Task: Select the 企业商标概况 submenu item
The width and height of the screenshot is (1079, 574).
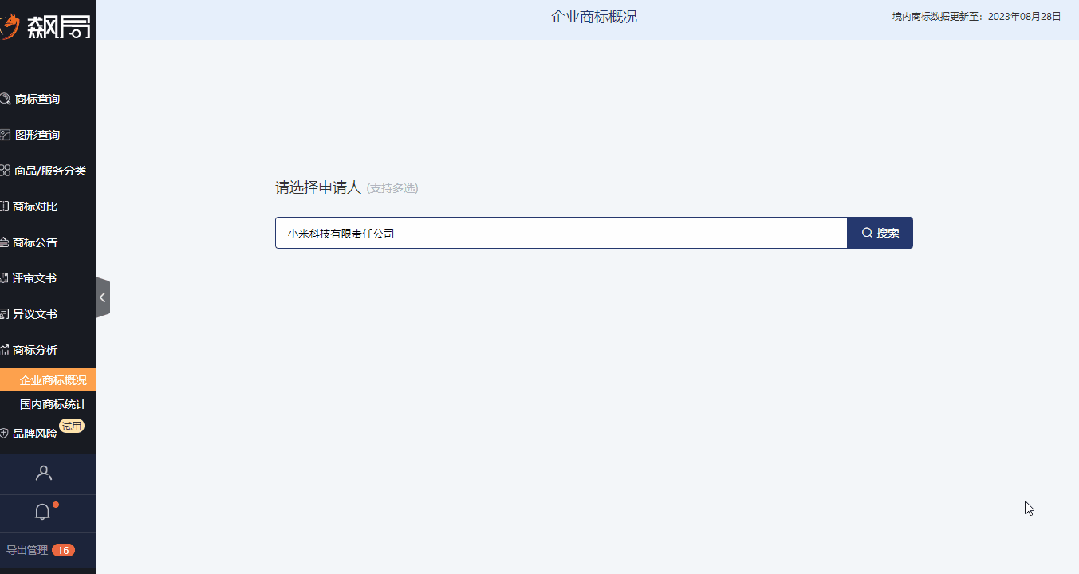Action: coord(47,380)
